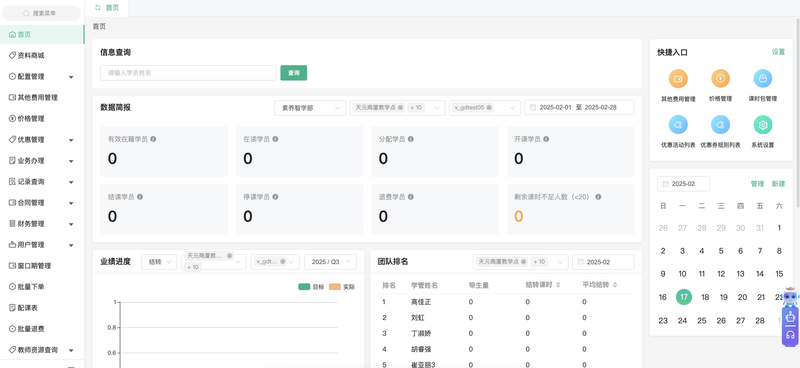The width and height of the screenshot is (800, 368).
Task: Open 批量下单 in the sidebar
Action: [x=42, y=287]
